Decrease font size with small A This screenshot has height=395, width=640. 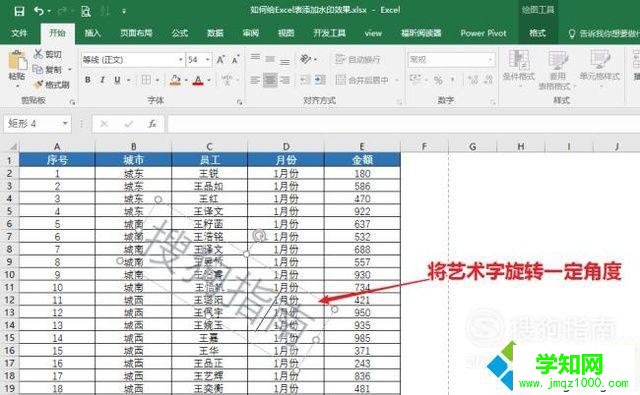click(236, 60)
